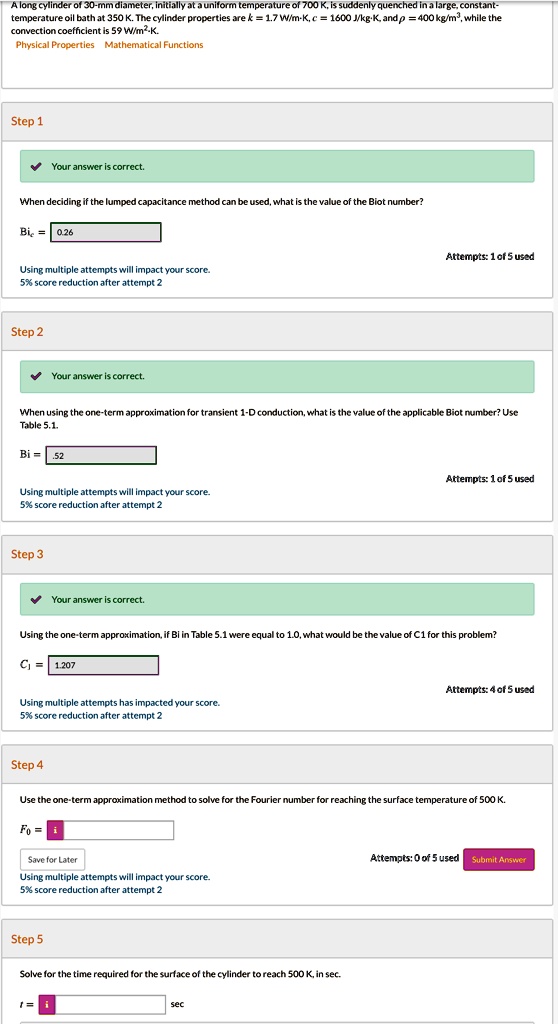558x1024 pixels.
Task: Click the Step 1 'Your answer is correct' banner
Action: click(277, 167)
